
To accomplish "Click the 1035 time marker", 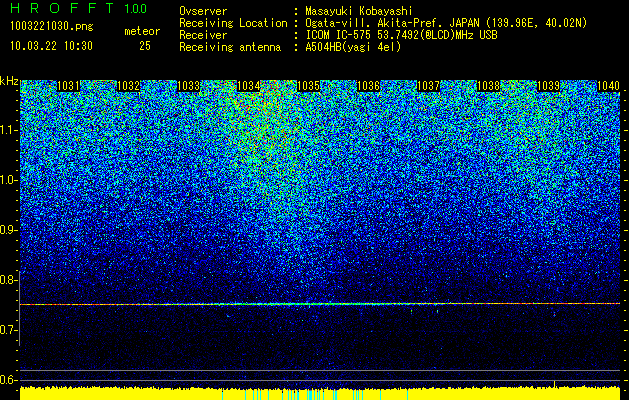I will coord(308,86).
